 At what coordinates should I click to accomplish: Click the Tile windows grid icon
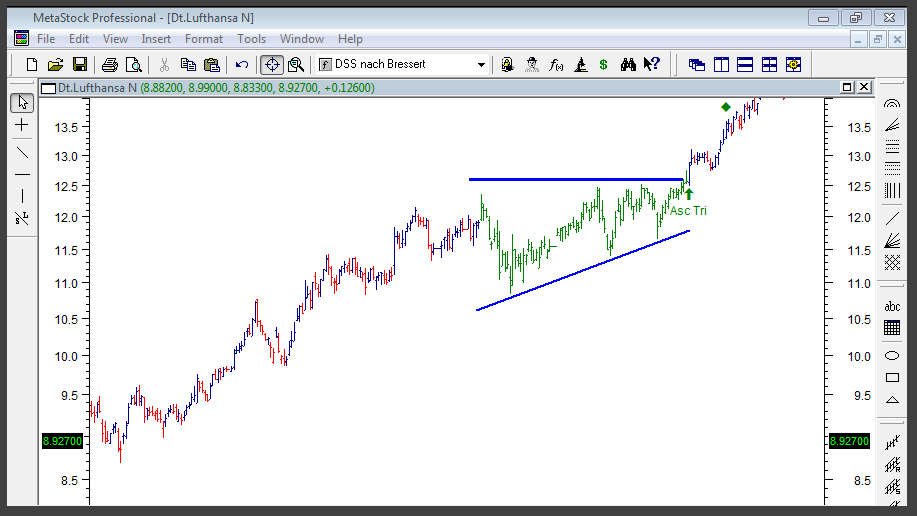pos(769,64)
